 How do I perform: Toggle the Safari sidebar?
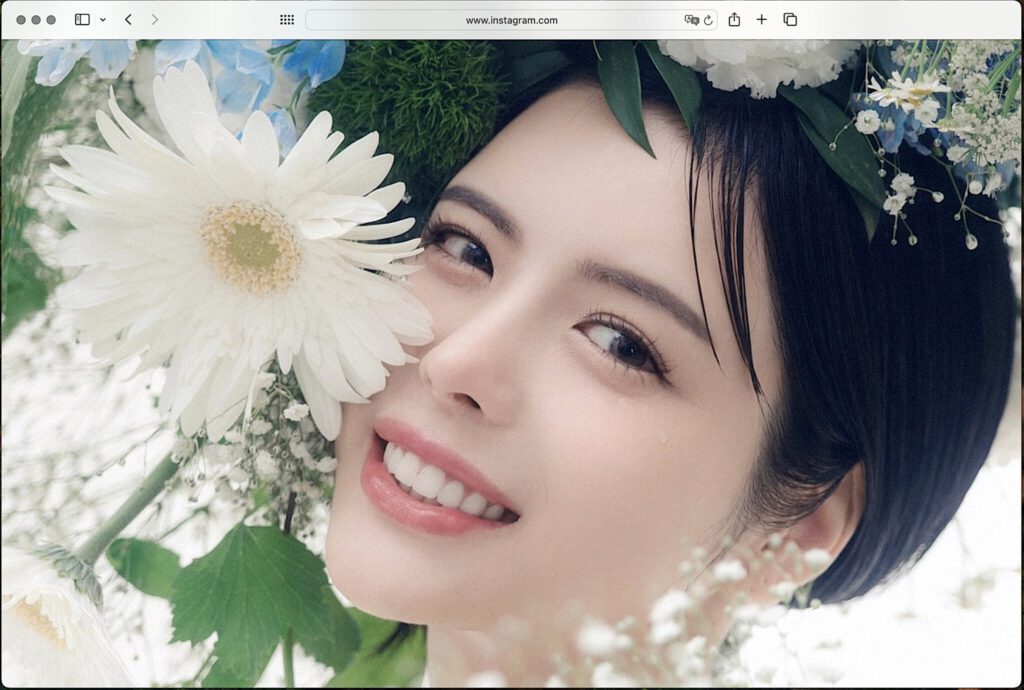click(82, 20)
